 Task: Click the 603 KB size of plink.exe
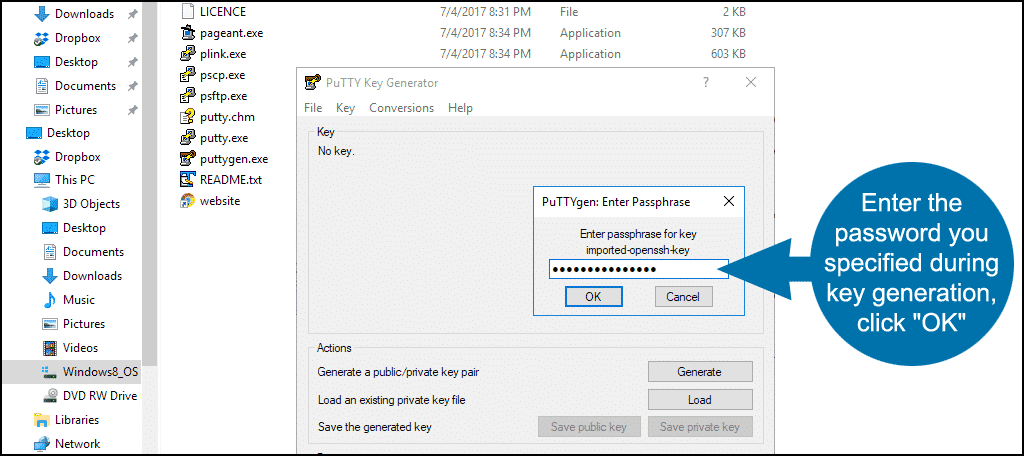click(728, 54)
